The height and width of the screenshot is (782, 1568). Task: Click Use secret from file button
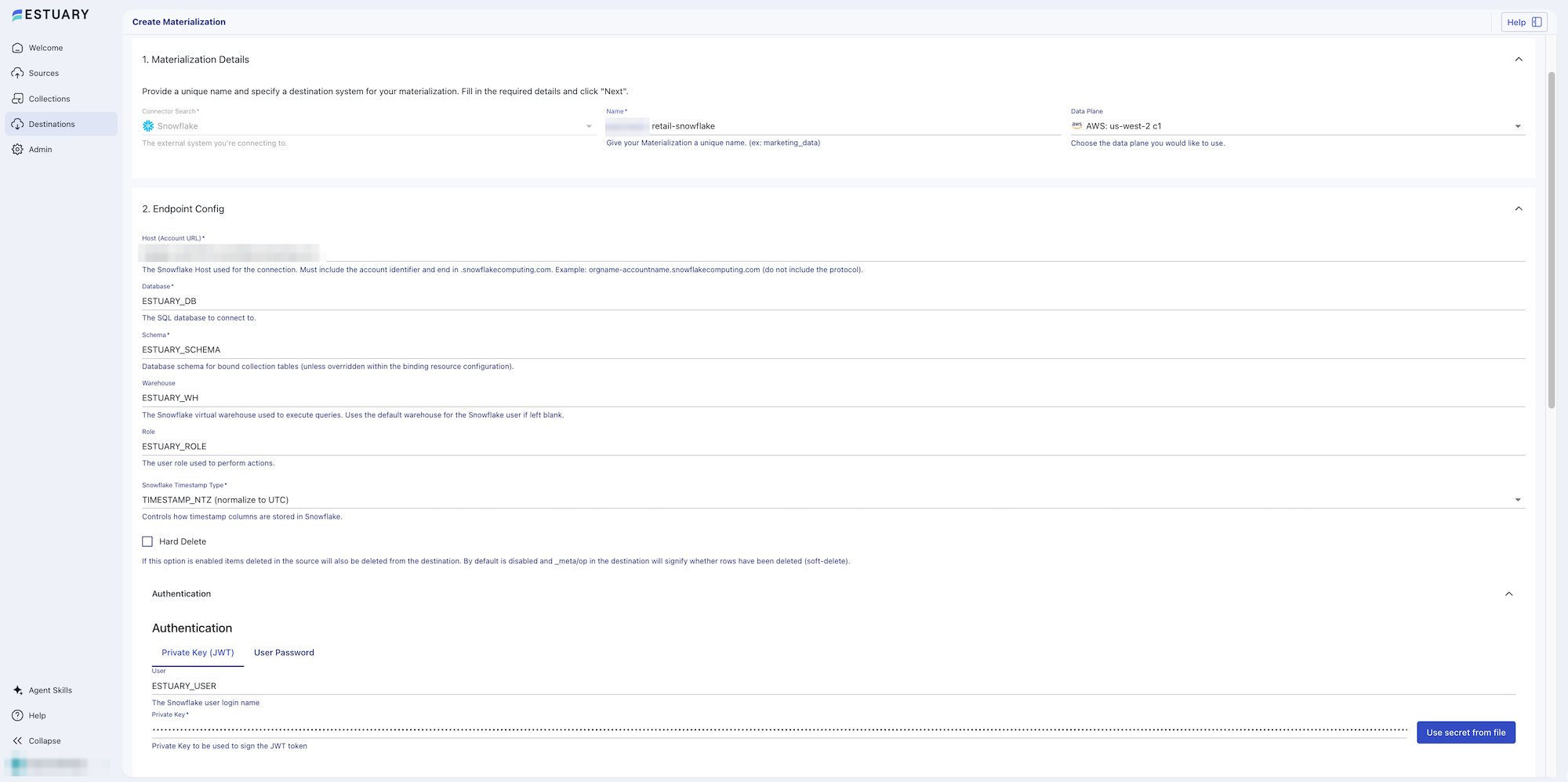[x=1466, y=733]
